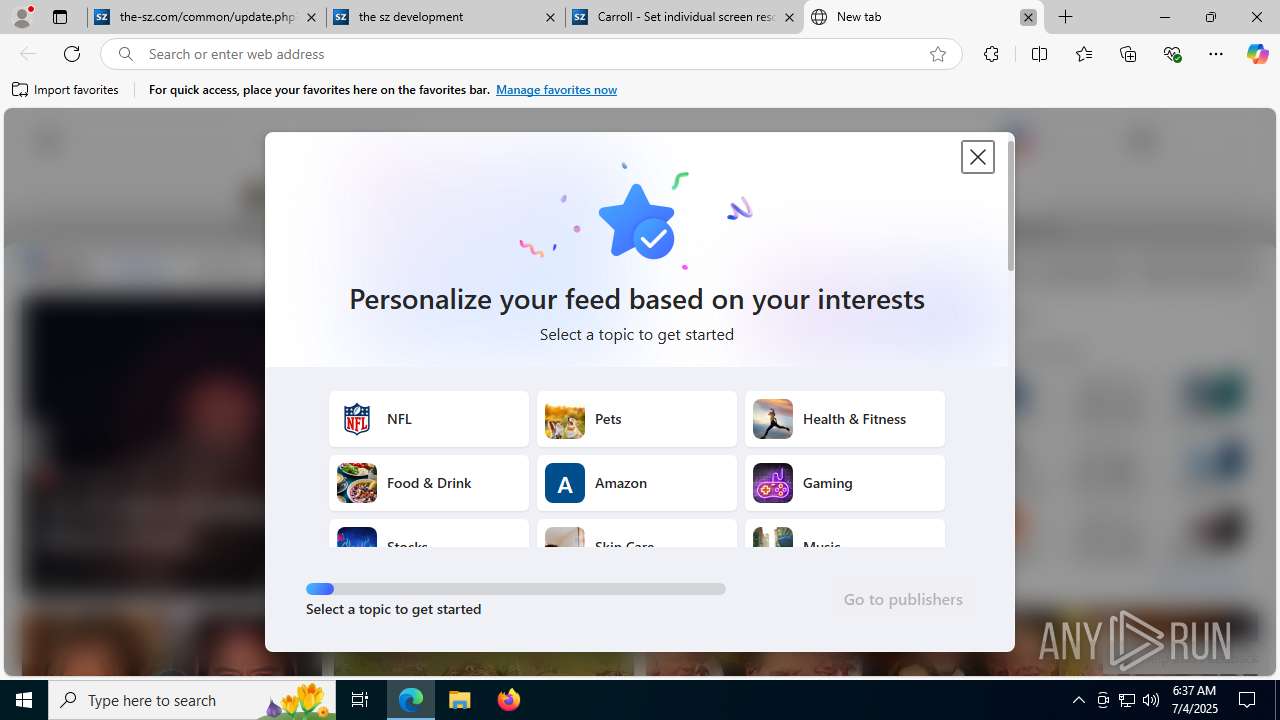Image resolution: width=1280 pixels, height=720 pixels.
Task: Open Copilot sidebar icon
Action: pyautogui.click(x=1257, y=54)
